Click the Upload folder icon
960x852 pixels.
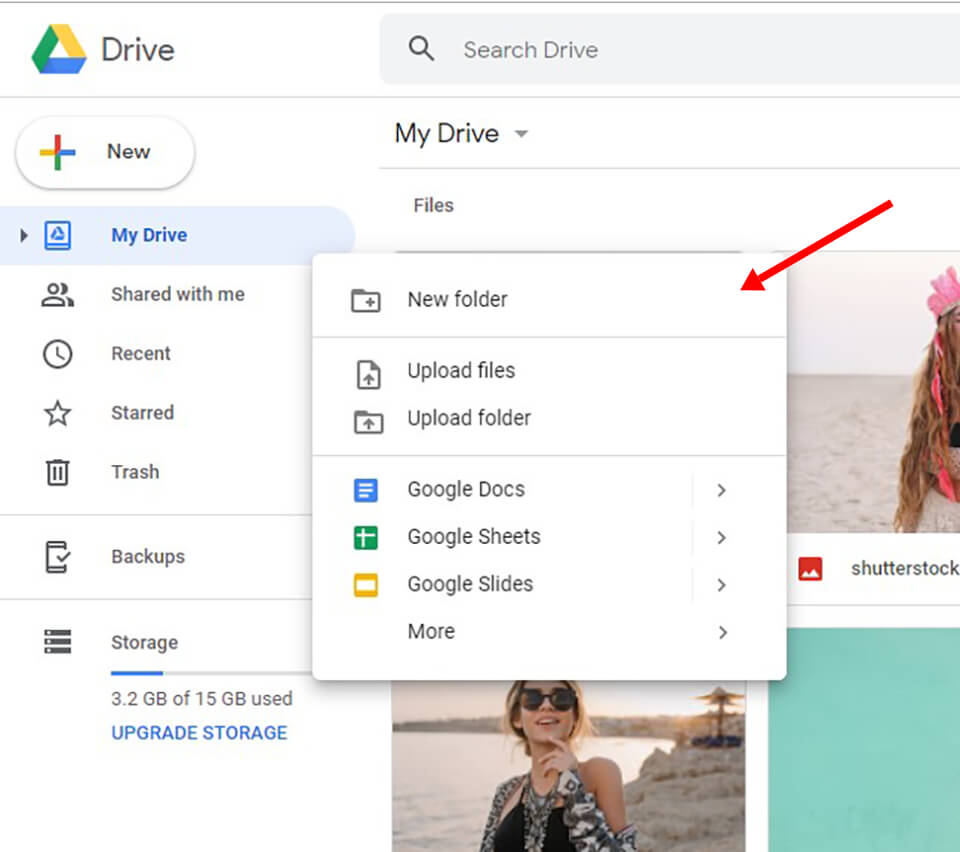point(369,422)
